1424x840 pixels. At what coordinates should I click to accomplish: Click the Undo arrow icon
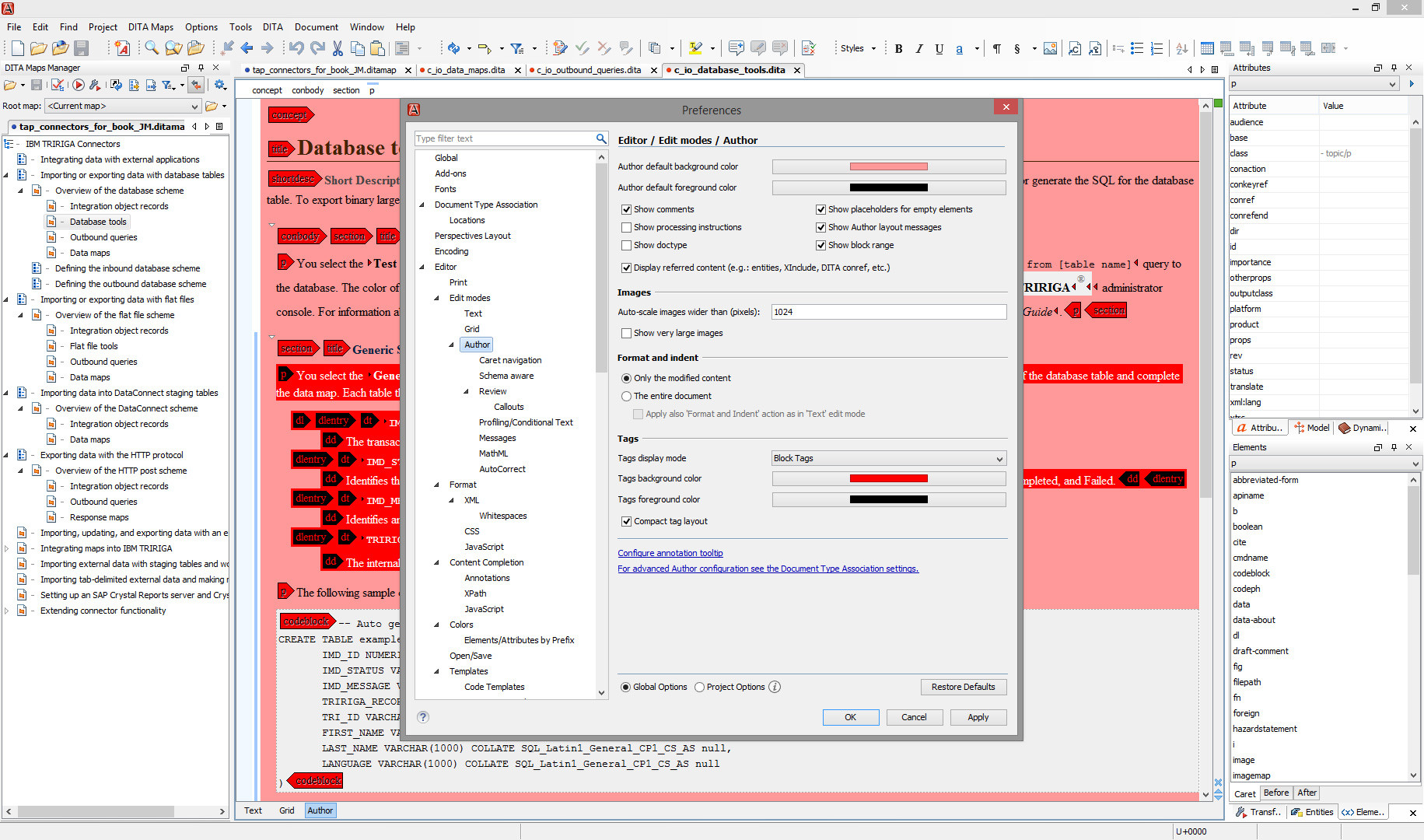[296, 48]
